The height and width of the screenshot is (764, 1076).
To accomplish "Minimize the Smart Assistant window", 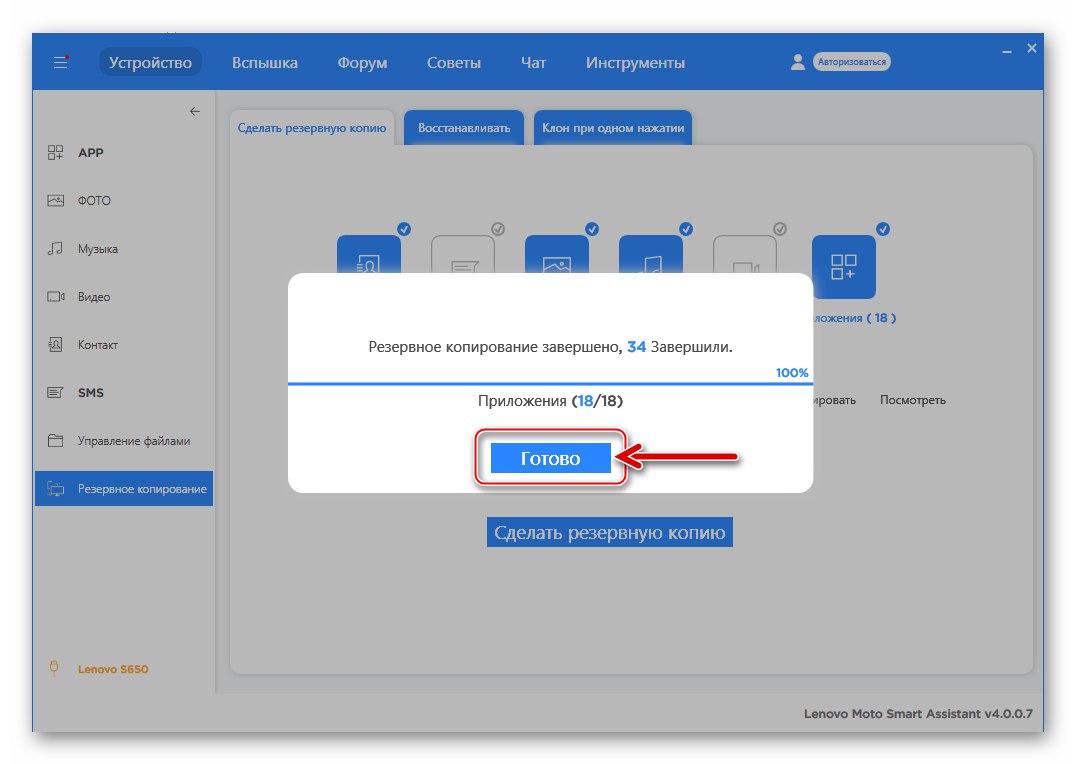I will (x=1007, y=51).
